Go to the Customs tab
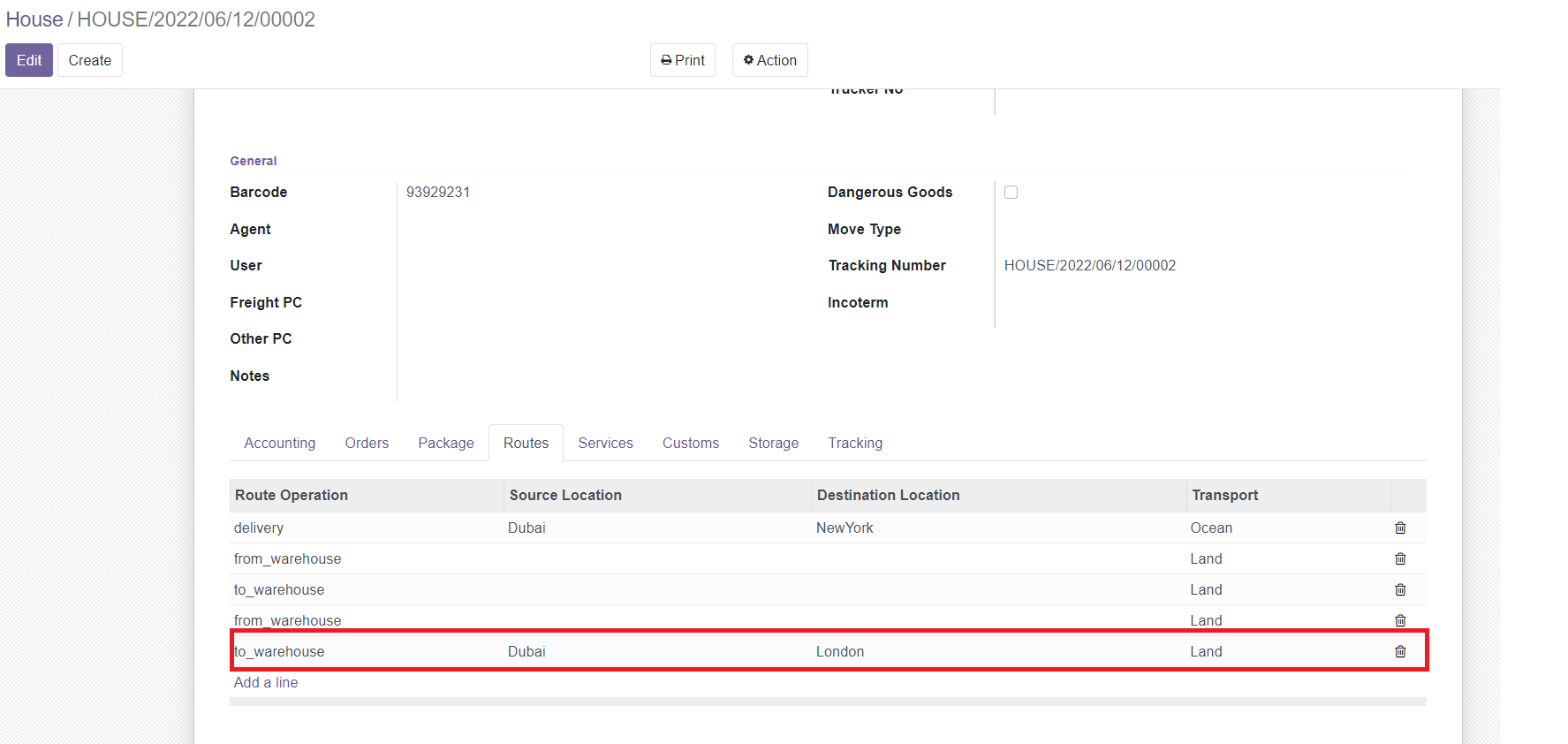The width and height of the screenshot is (1568, 744). pyautogui.click(x=691, y=443)
